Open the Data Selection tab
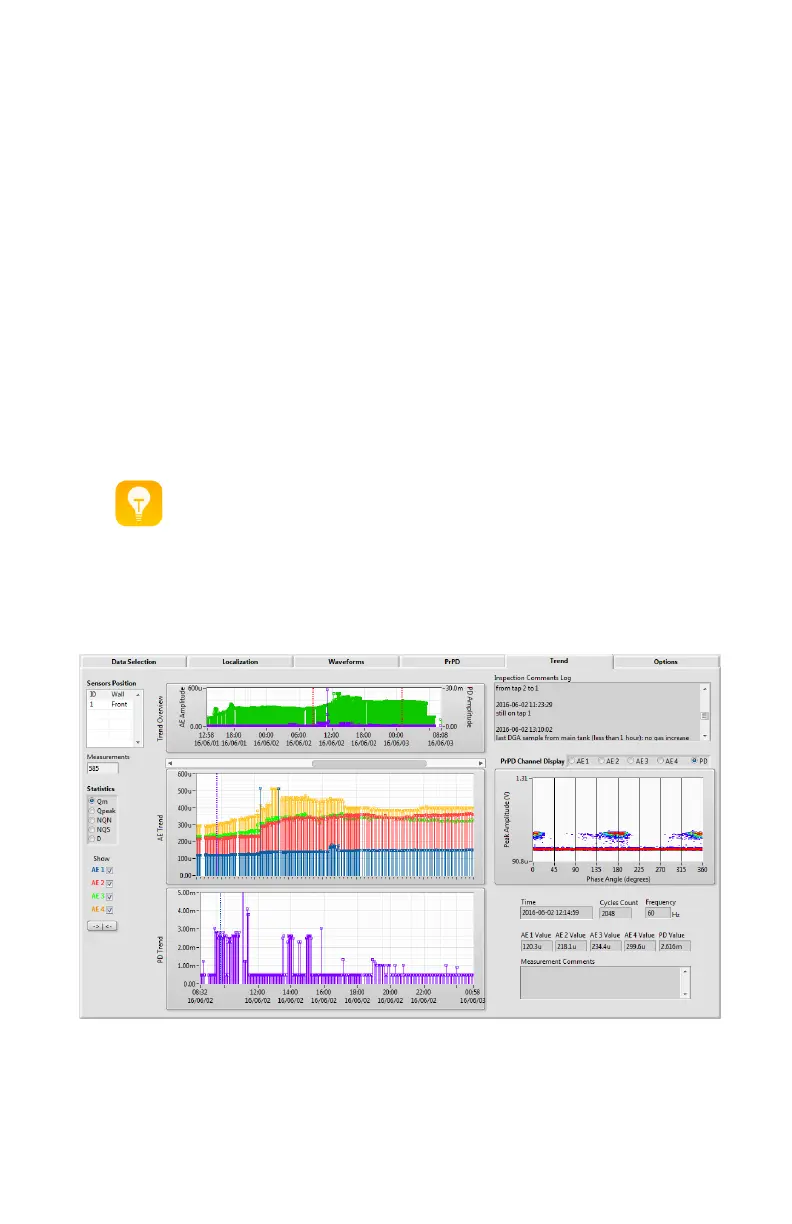This screenshot has height=1224, width=792. (x=133, y=661)
